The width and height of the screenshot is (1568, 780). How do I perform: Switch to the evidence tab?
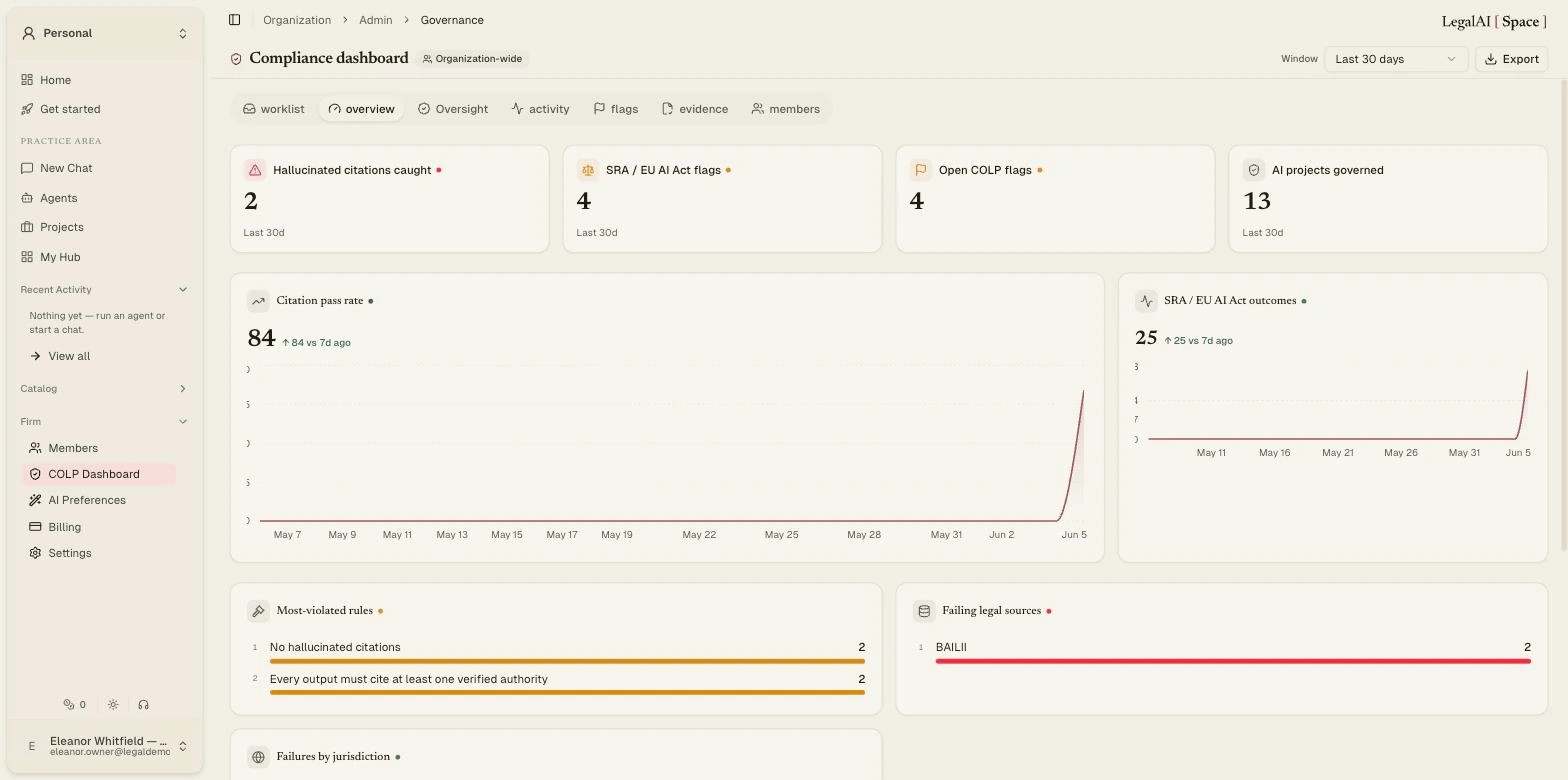point(694,109)
